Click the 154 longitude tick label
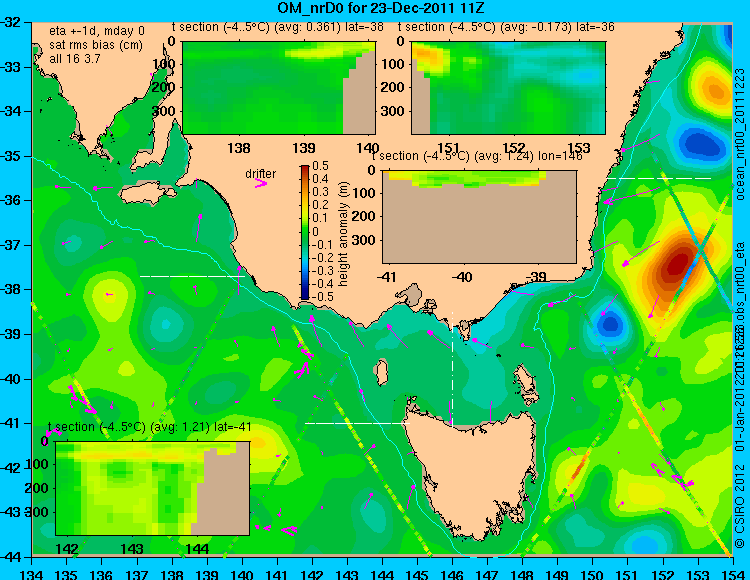Viewport: 750px width, 580px height. (x=732, y=574)
